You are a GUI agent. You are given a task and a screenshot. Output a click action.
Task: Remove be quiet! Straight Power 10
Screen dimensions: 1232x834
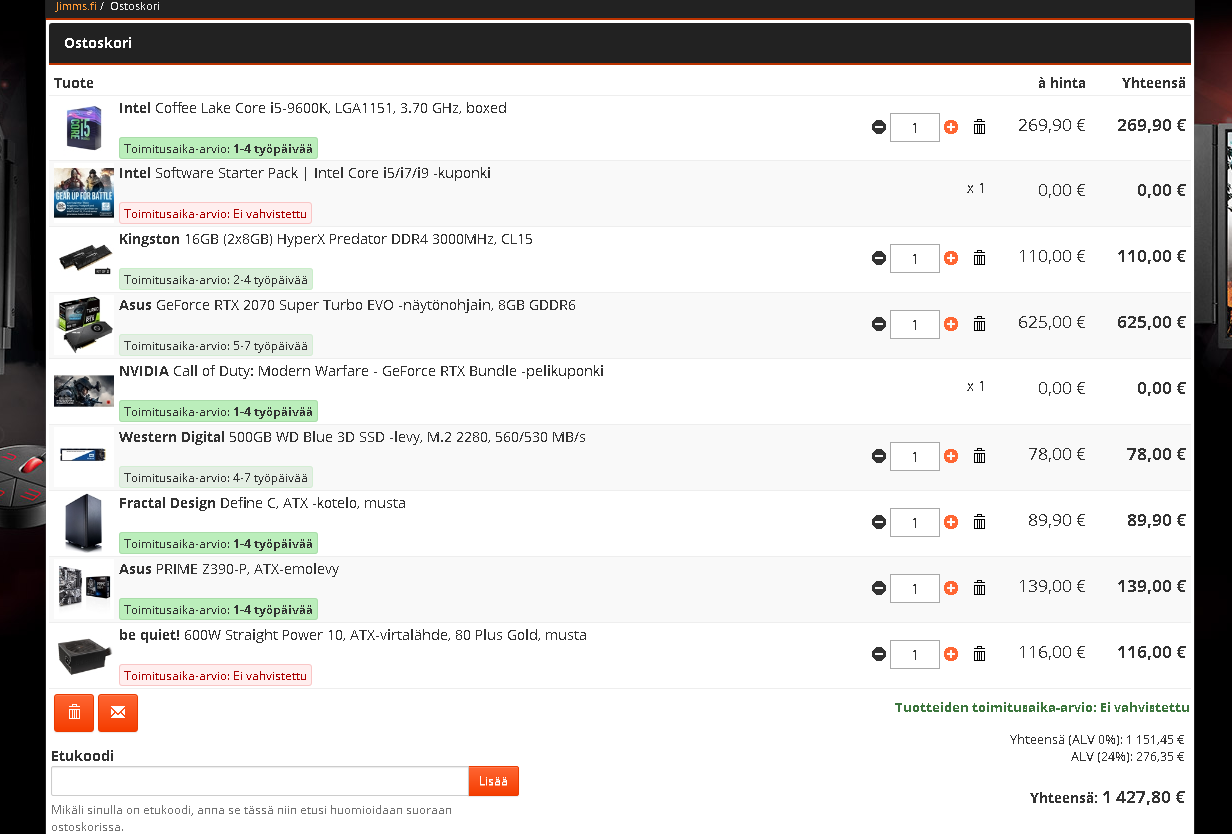(979, 654)
